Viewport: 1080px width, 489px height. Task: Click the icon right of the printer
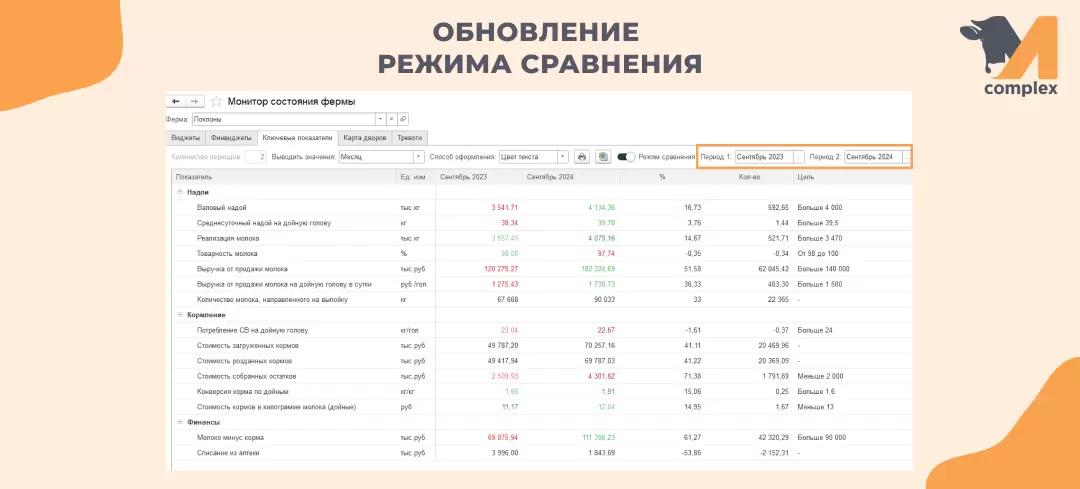603,157
